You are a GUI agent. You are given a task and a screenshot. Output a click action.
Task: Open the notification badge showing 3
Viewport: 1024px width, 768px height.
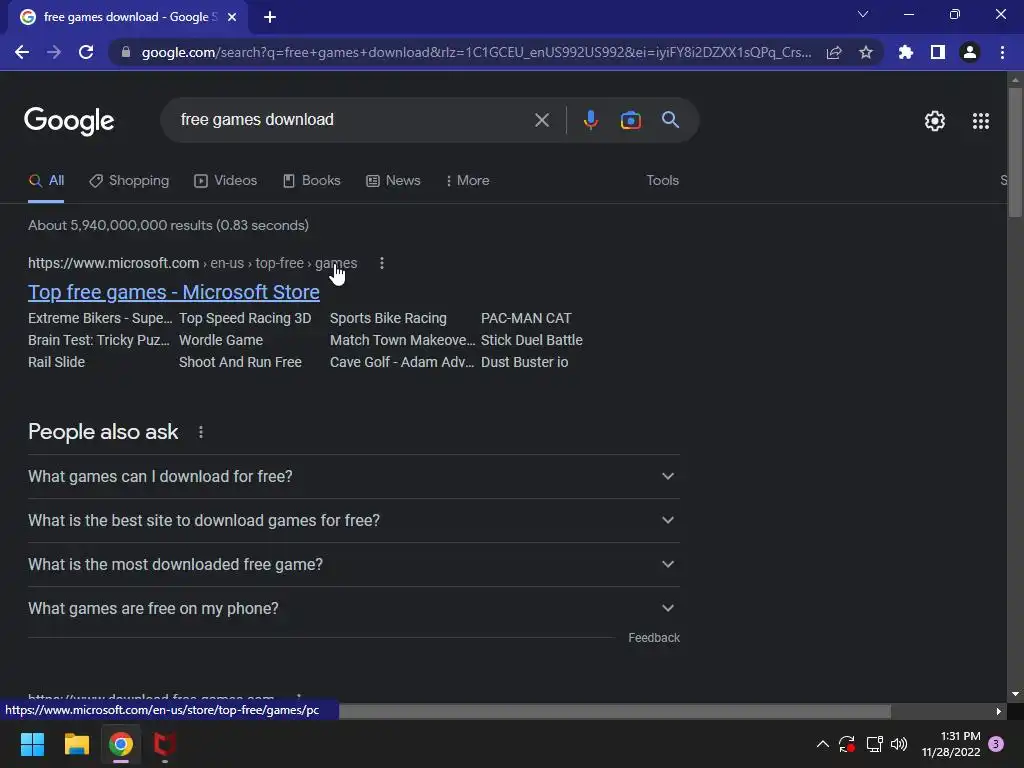coord(996,744)
